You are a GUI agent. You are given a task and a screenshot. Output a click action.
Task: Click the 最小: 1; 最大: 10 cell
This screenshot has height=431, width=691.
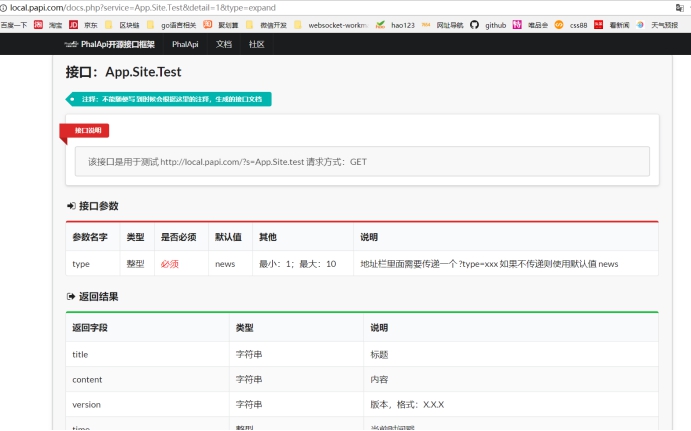tap(297, 264)
